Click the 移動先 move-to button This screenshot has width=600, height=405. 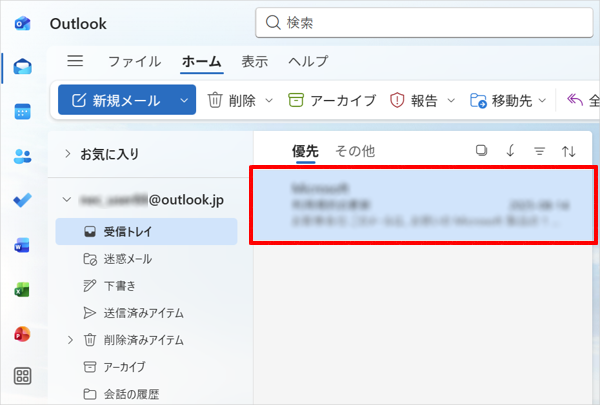pyautogui.click(x=501, y=100)
